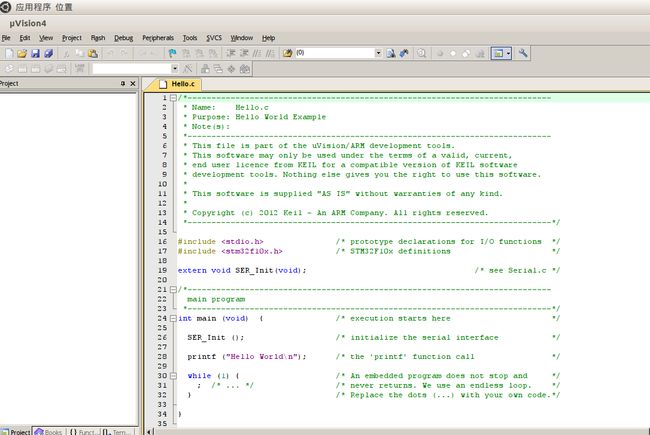The height and width of the screenshot is (435, 650).
Task: Click the Select Target combo box field
Action: click(x=132, y=68)
